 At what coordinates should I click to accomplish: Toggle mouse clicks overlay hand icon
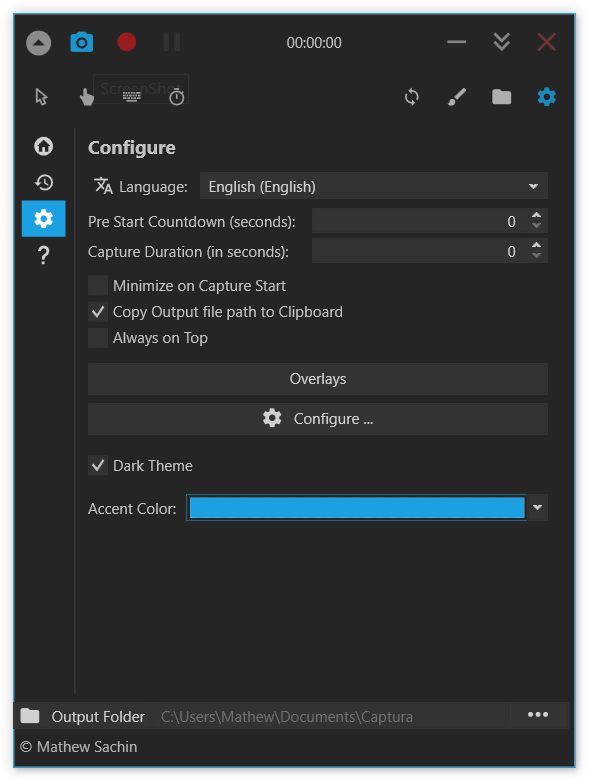coord(87,97)
